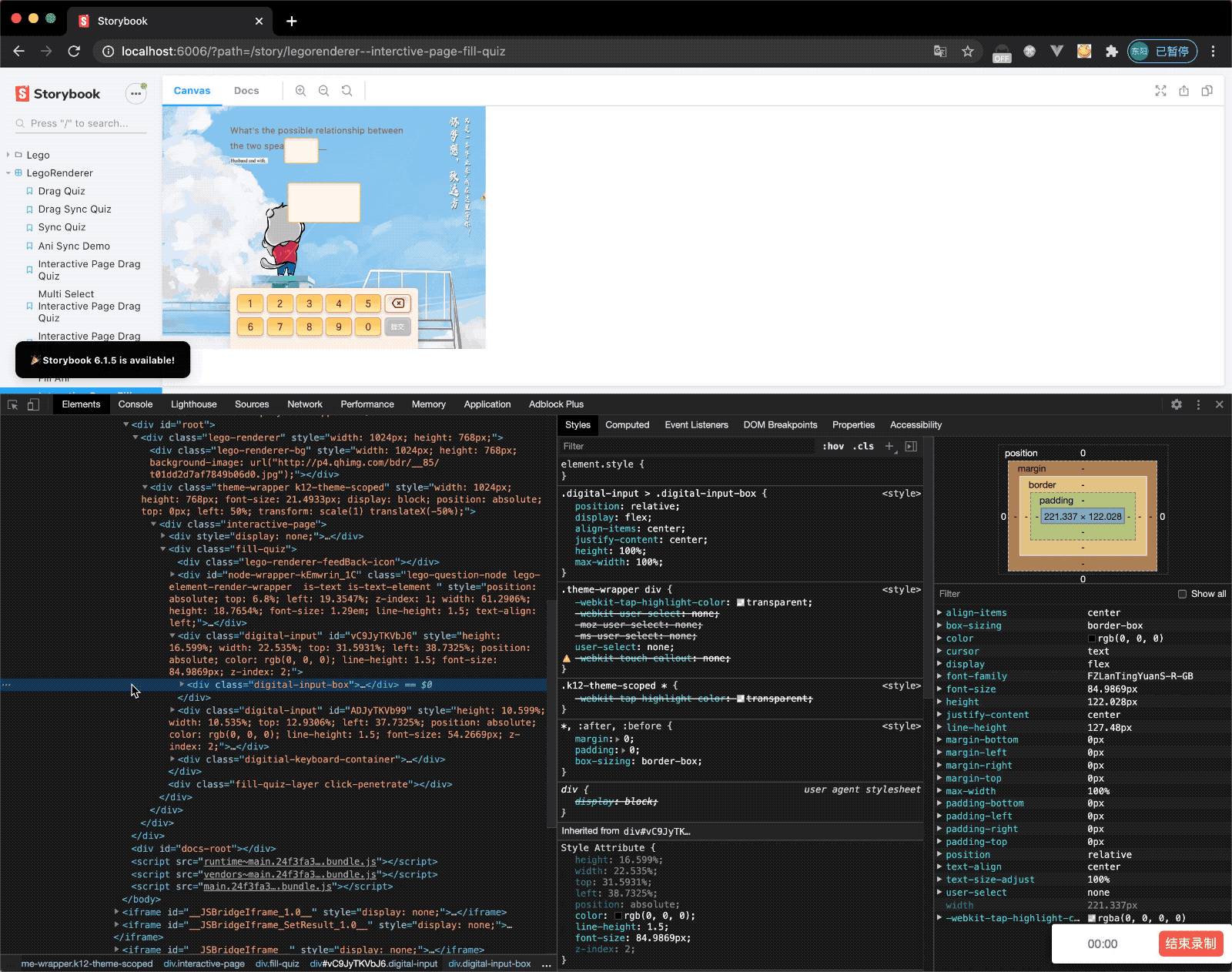Screen dimensions: 1232x972
Task: Open Accessibility tab
Action: [x=916, y=425]
